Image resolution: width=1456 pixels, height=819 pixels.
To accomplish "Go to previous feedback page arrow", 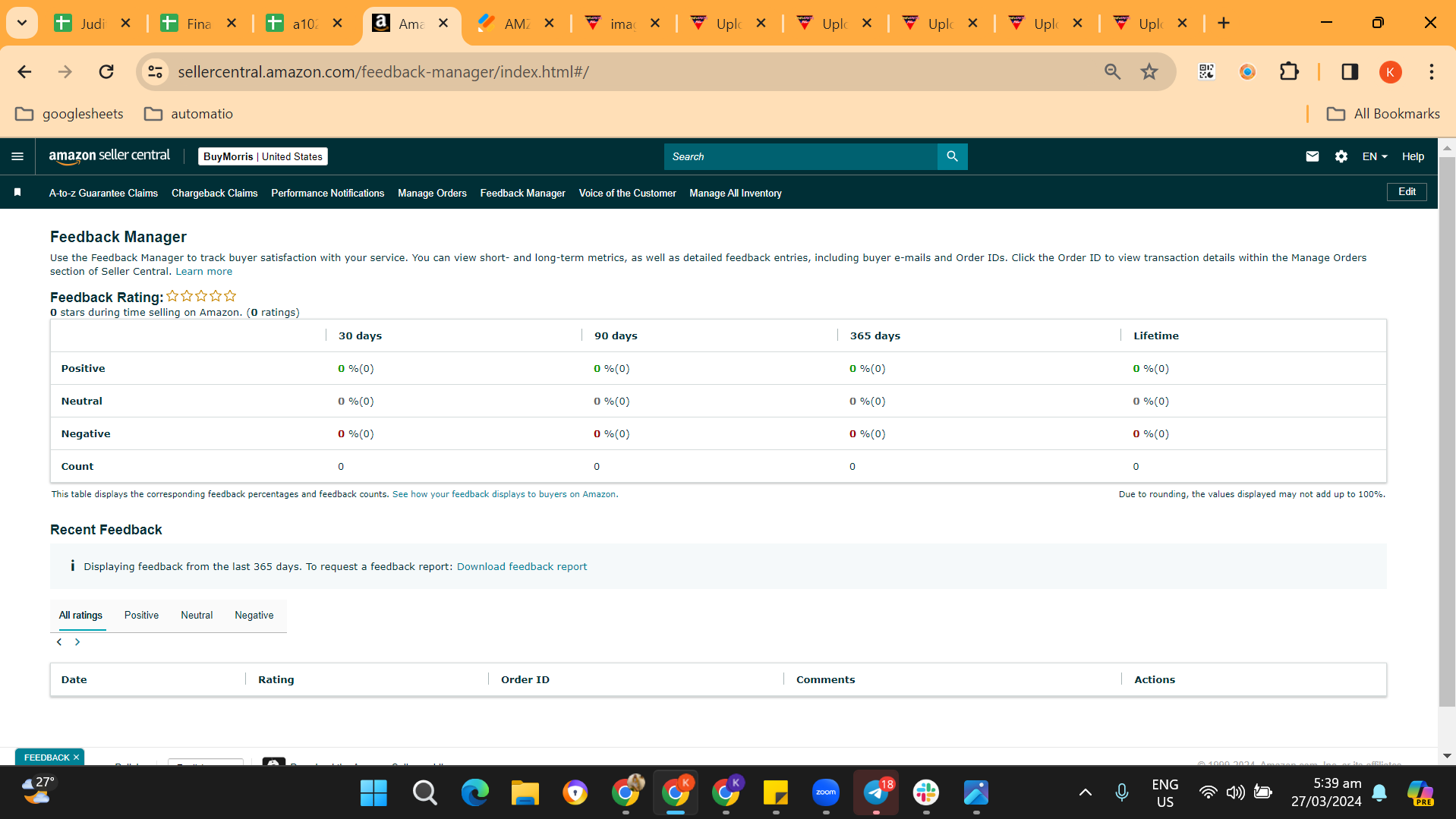I will point(59,642).
